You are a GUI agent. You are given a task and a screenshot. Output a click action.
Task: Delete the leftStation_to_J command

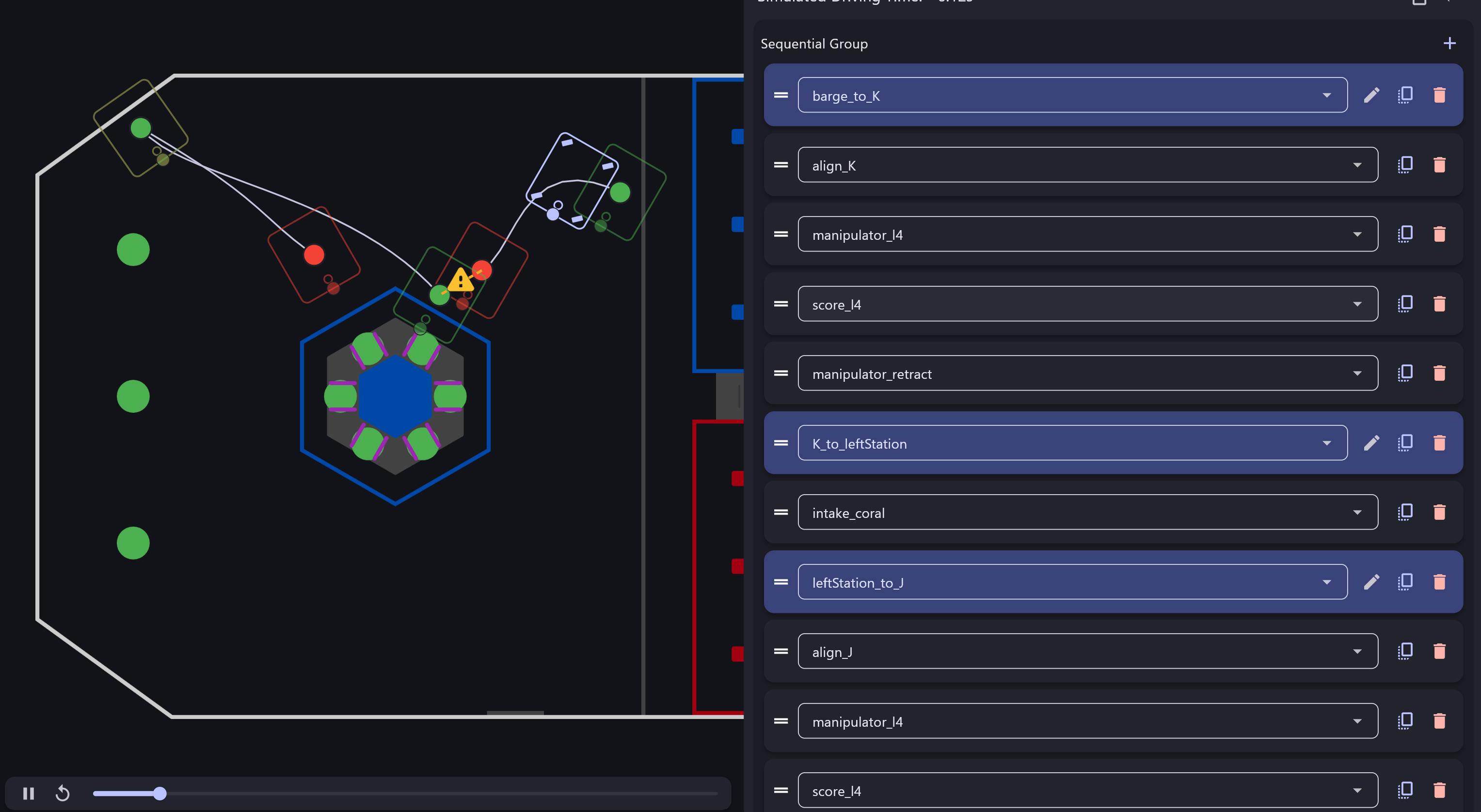(1439, 581)
